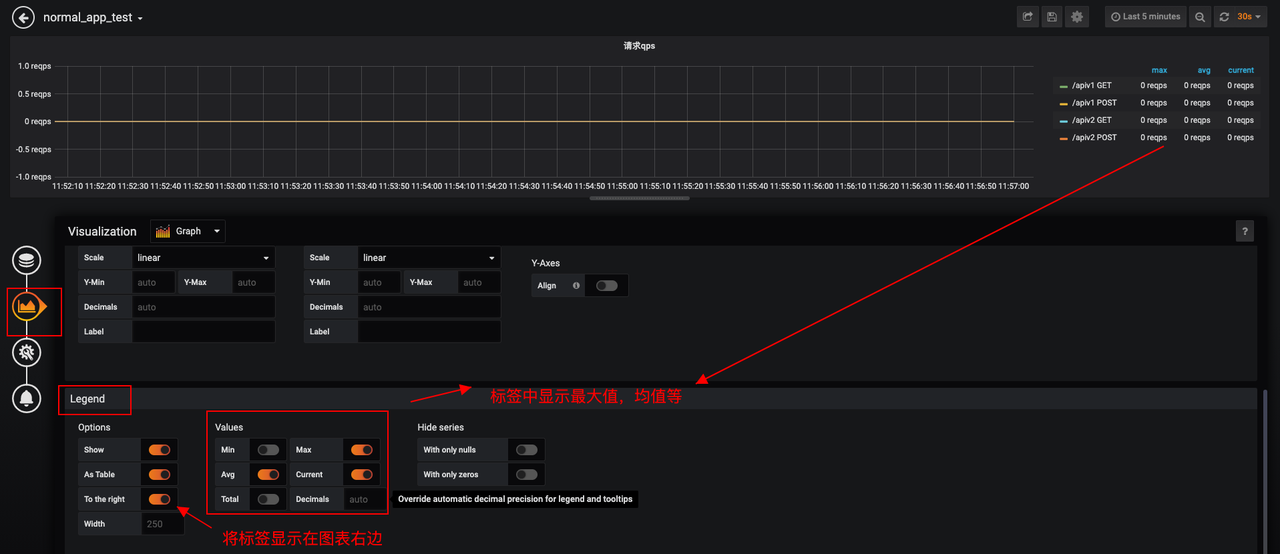The width and height of the screenshot is (1280, 554).
Task: Click the legend Decimals field
Action: tap(365, 499)
